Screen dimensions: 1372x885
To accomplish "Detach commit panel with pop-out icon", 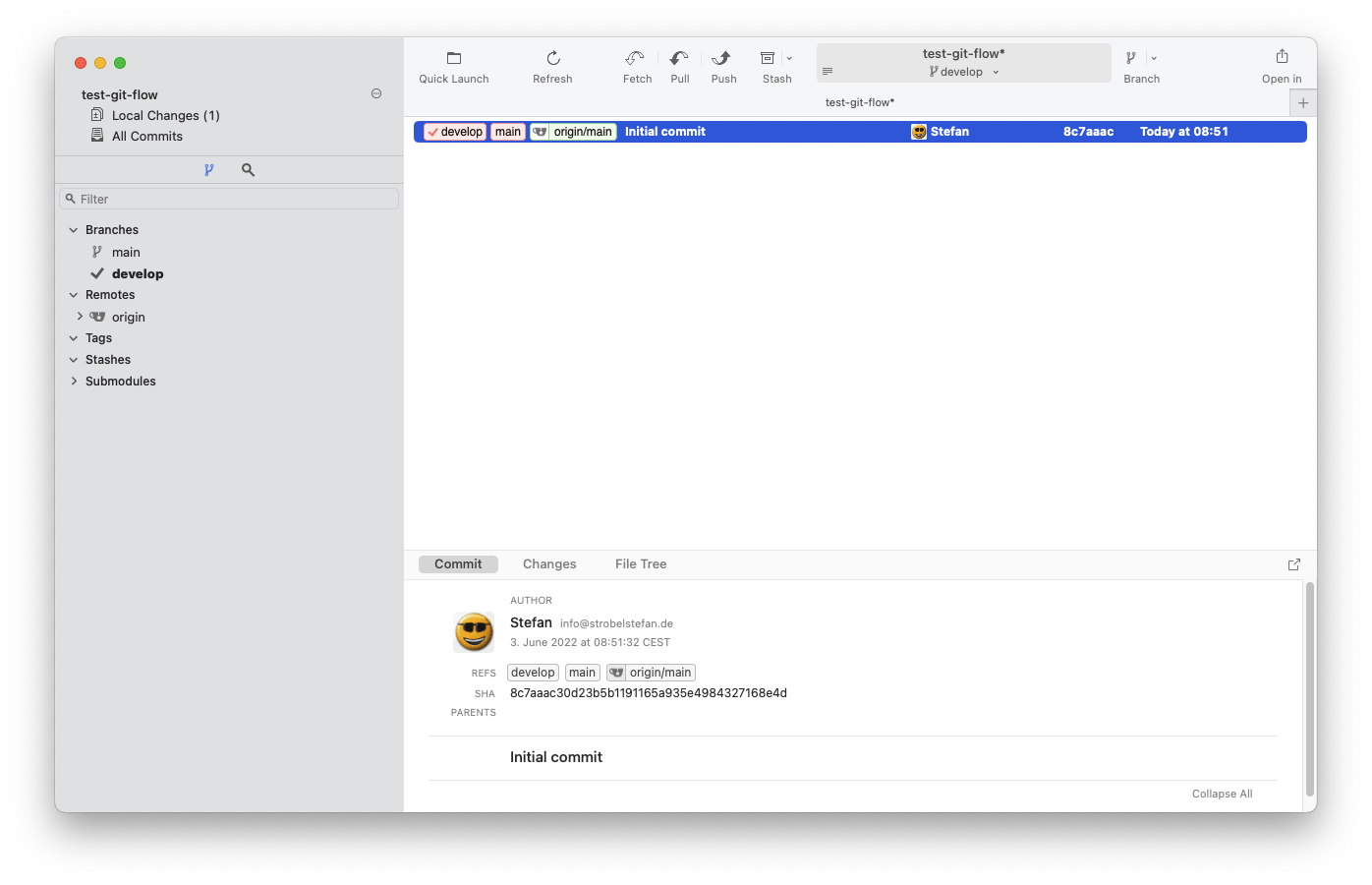I will point(1293,563).
